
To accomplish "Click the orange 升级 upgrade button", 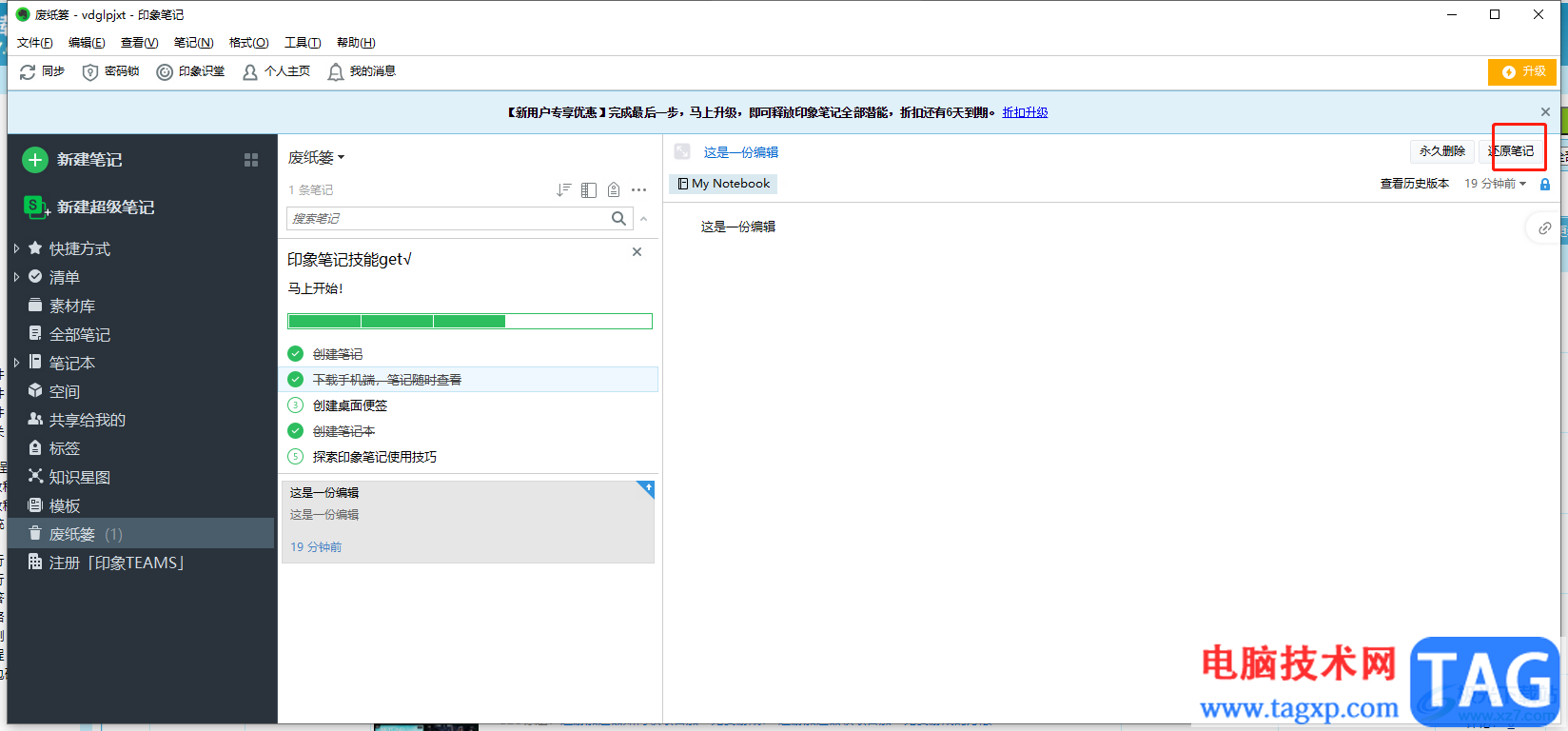I will tap(1522, 72).
